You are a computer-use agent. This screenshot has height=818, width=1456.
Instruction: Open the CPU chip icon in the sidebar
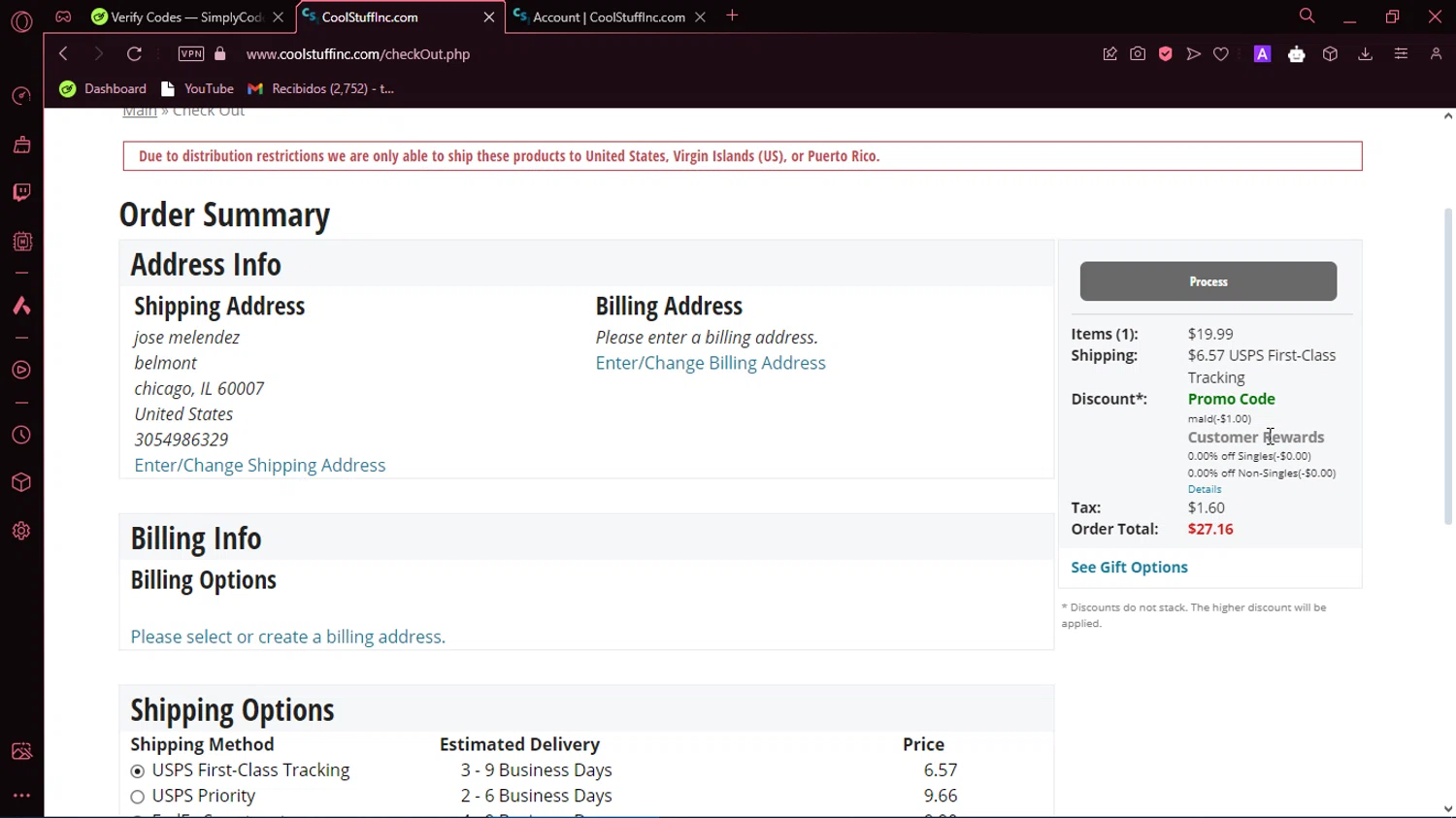tap(21, 241)
